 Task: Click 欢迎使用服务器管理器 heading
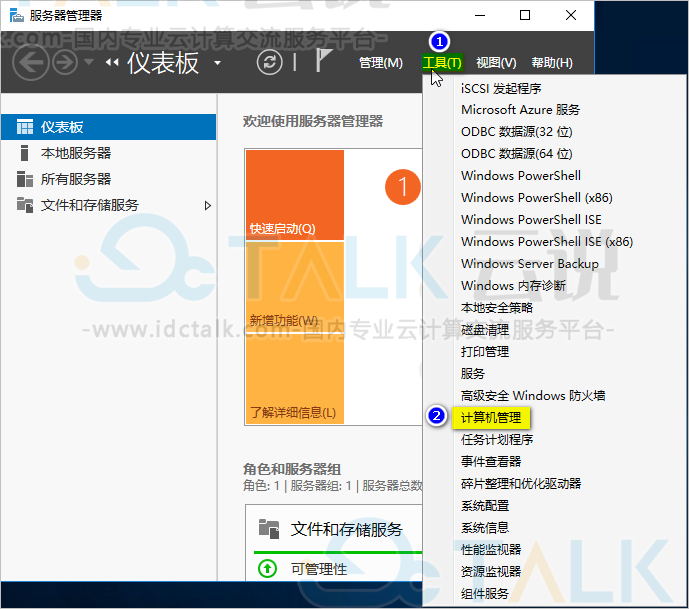[x=313, y=121]
